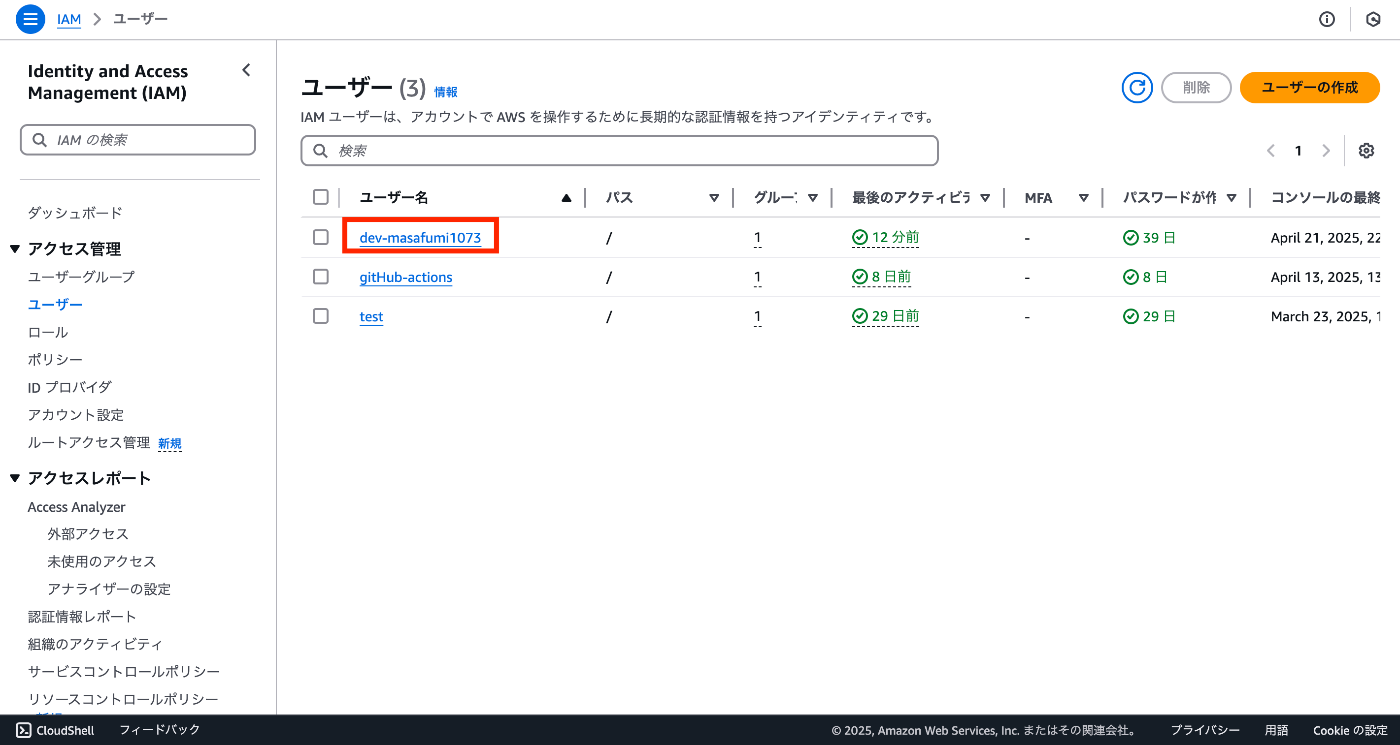This screenshot has height=745, width=1400.
Task: Open アカウント設定 in the sidebar
Action: pyautogui.click(x=76, y=414)
